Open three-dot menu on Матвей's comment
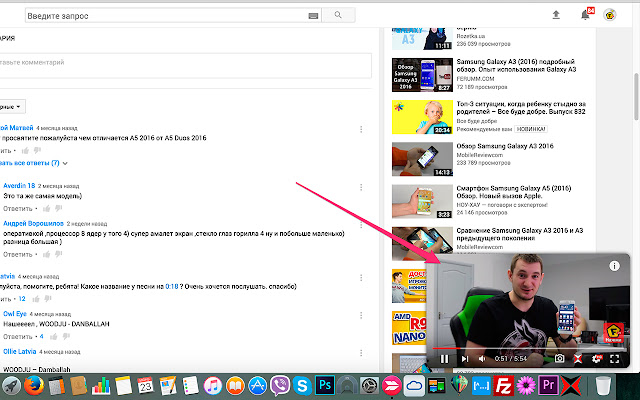Viewport: 640px width, 400px height. pos(361,129)
